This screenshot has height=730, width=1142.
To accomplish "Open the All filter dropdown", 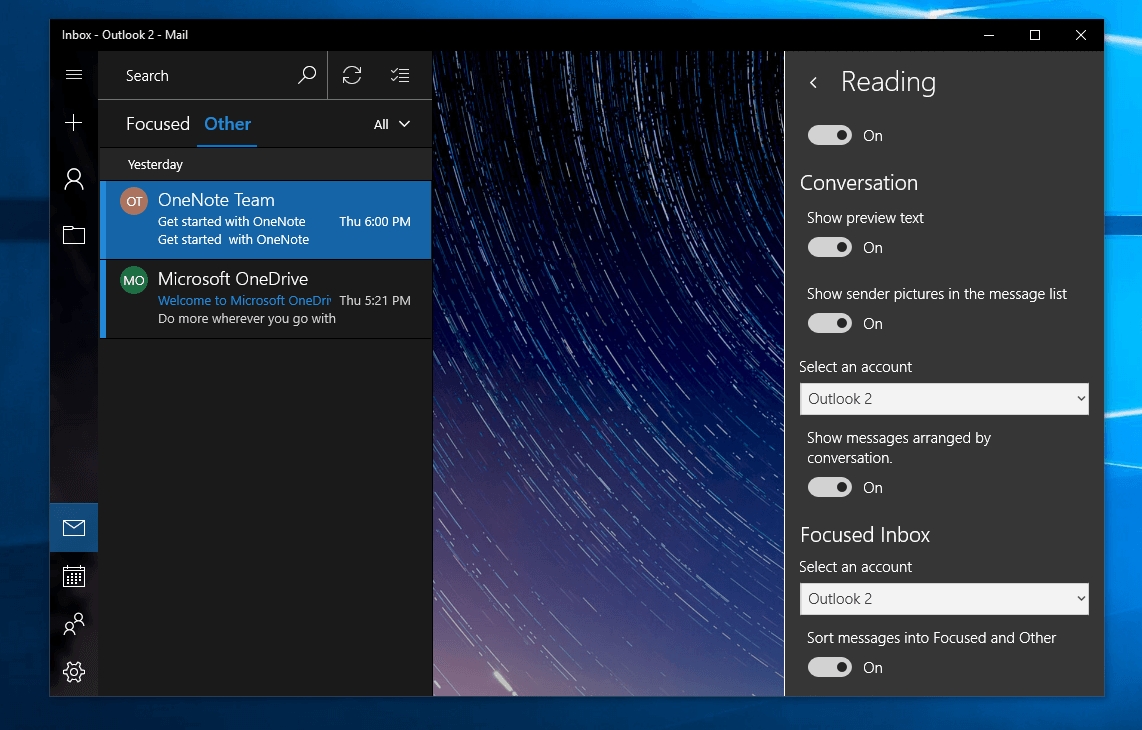I will (392, 125).
